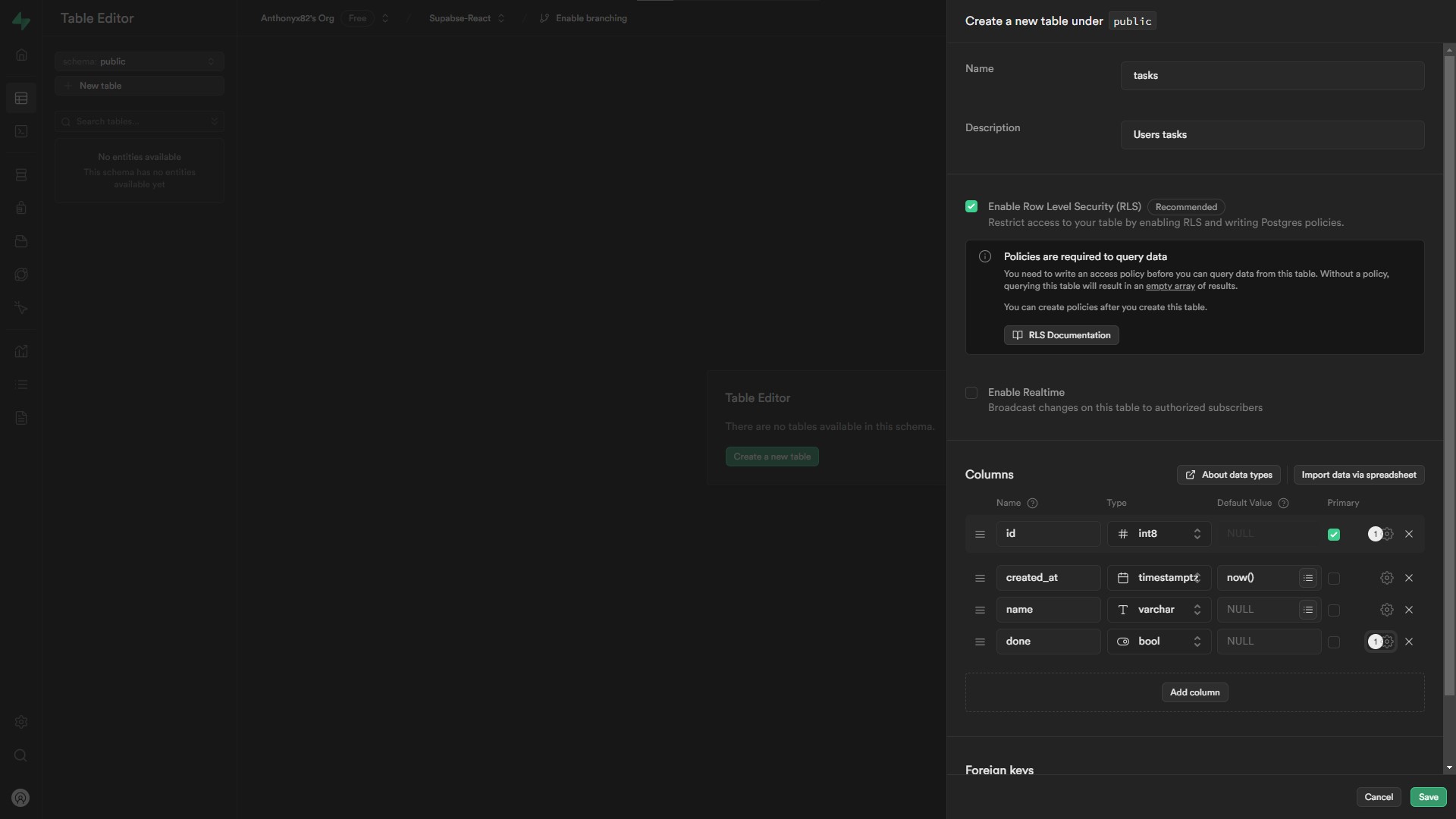Open settings gear for name column

click(1386, 610)
